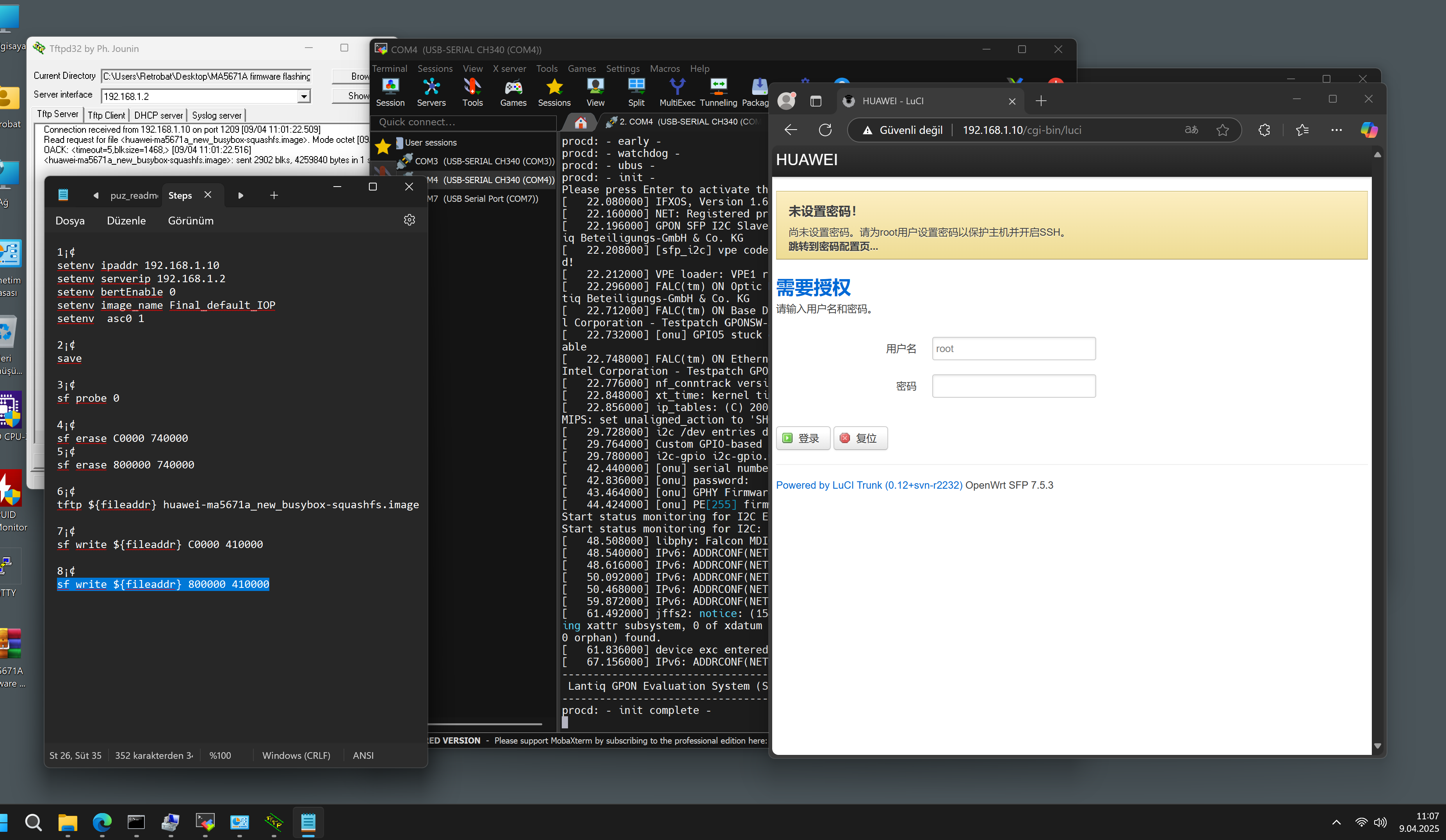
Task: Open Edge extensions puzzle icon
Action: click(x=1264, y=130)
